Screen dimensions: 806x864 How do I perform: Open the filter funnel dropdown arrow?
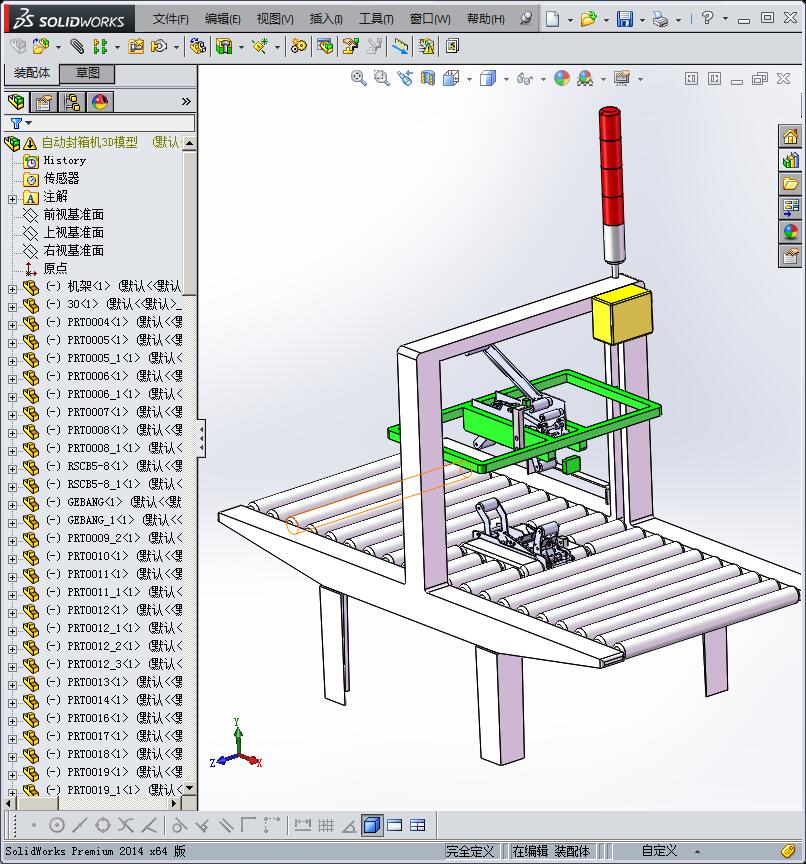click(x=29, y=123)
